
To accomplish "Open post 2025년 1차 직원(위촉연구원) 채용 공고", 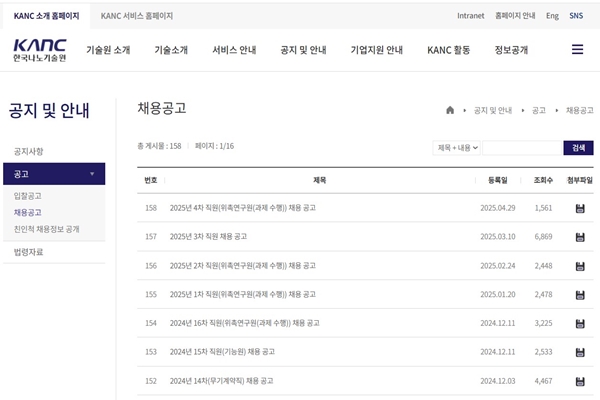I will 243,294.
